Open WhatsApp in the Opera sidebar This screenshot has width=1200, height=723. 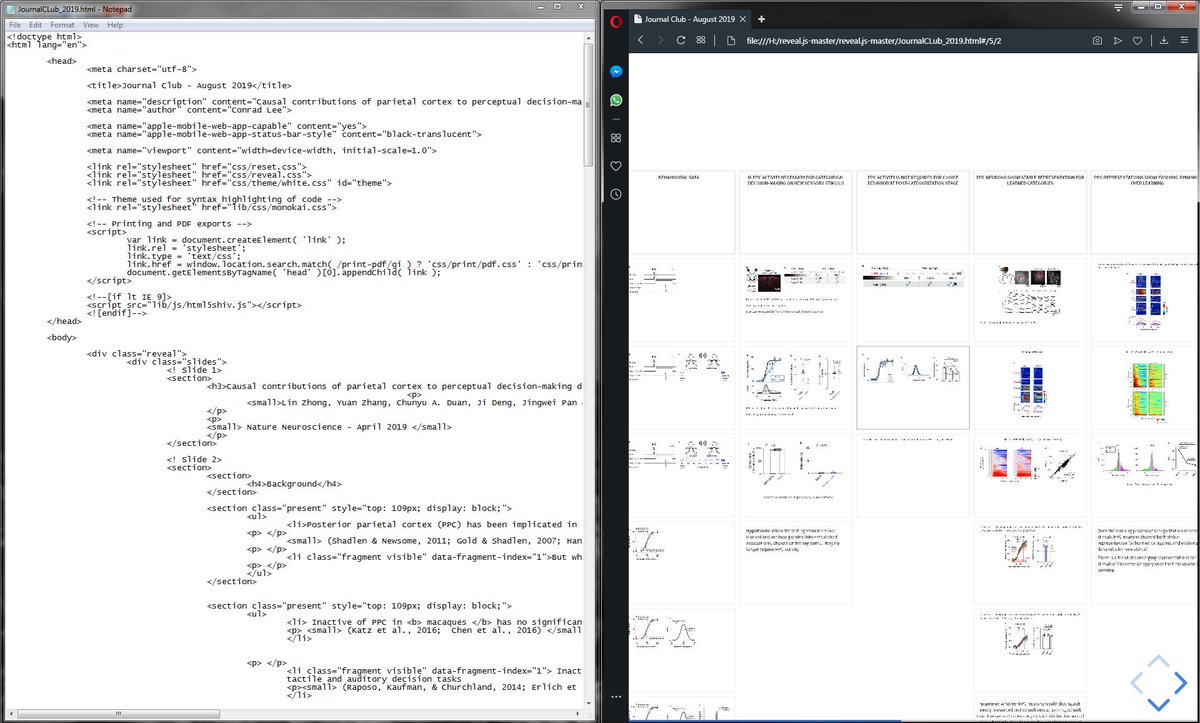pos(616,101)
